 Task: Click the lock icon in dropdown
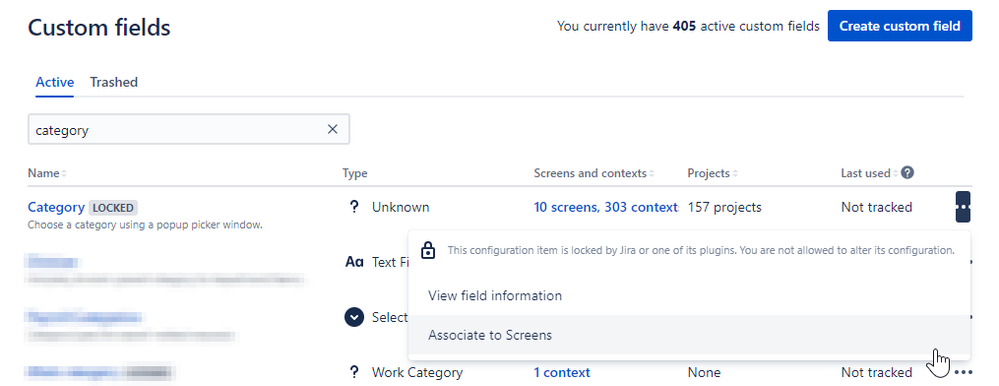pyautogui.click(x=428, y=250)
